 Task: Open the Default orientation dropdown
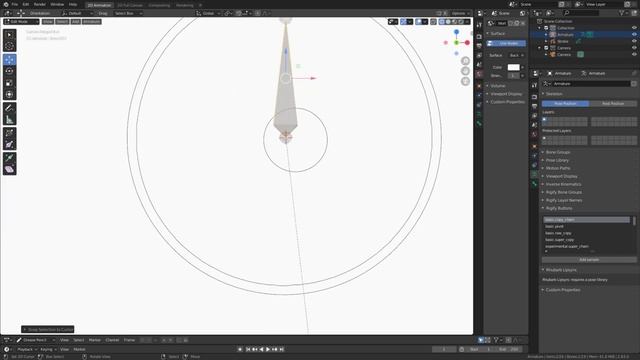(78, 13)
